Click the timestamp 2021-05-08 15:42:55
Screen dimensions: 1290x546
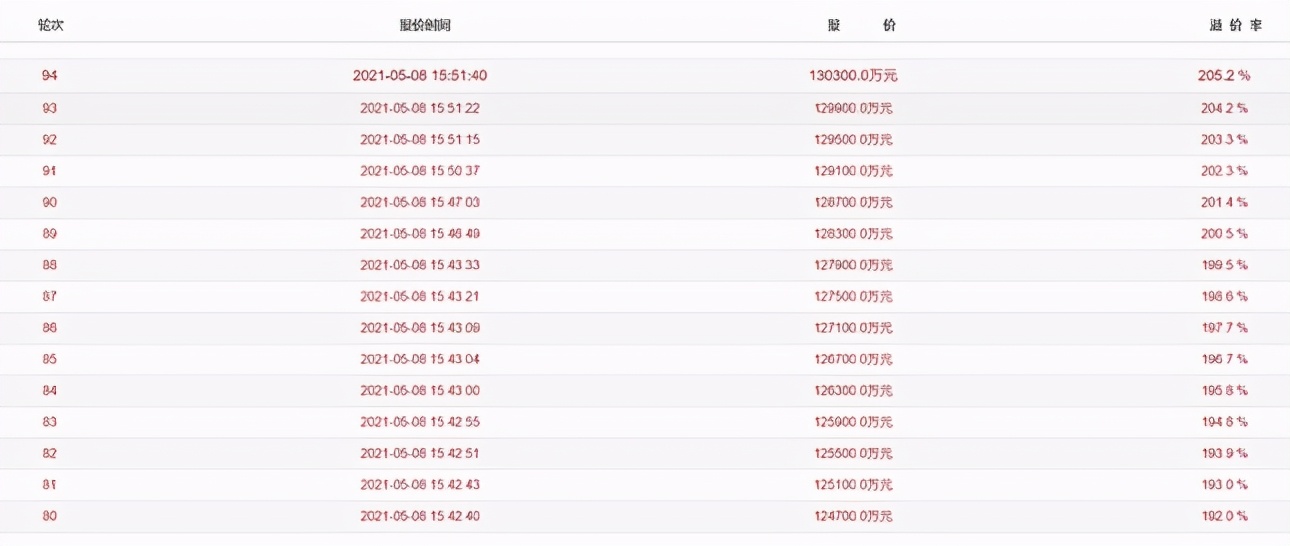(420, 422)
